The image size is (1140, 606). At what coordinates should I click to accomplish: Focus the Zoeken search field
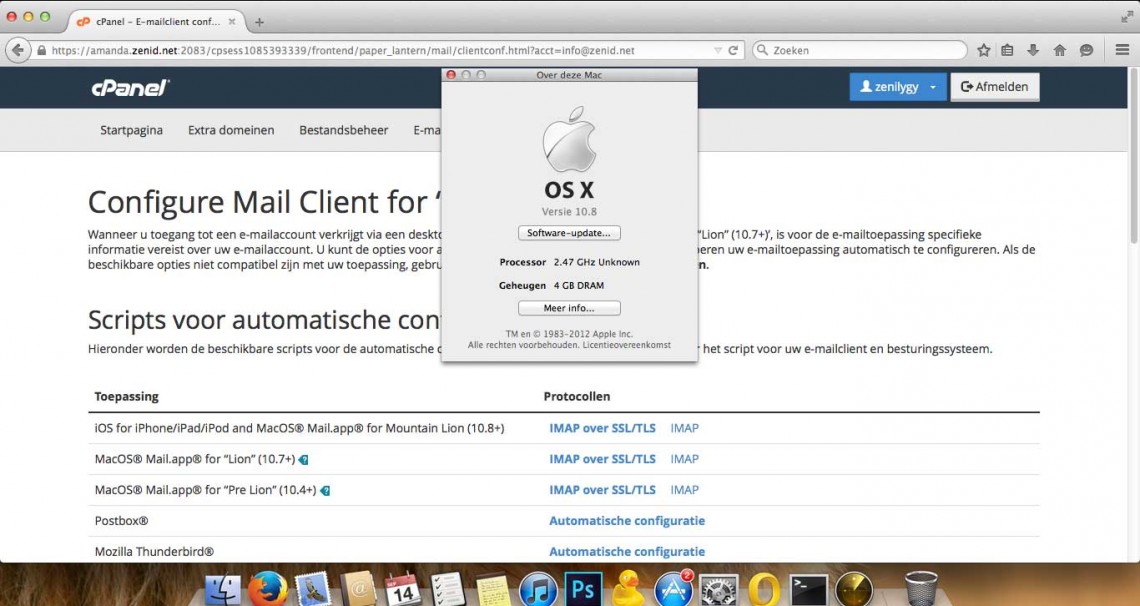tap(859, 50)
